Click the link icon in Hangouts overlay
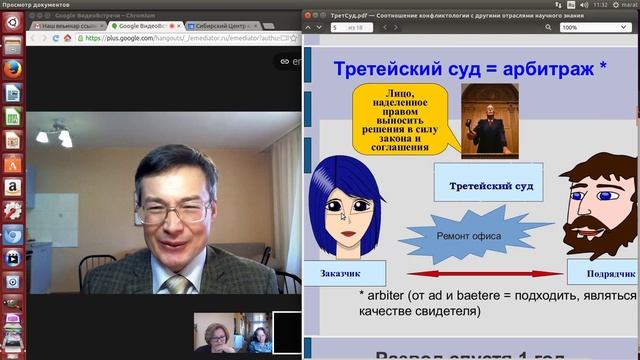The height and width of the screenshot is (360, 640). coord(284,62)
